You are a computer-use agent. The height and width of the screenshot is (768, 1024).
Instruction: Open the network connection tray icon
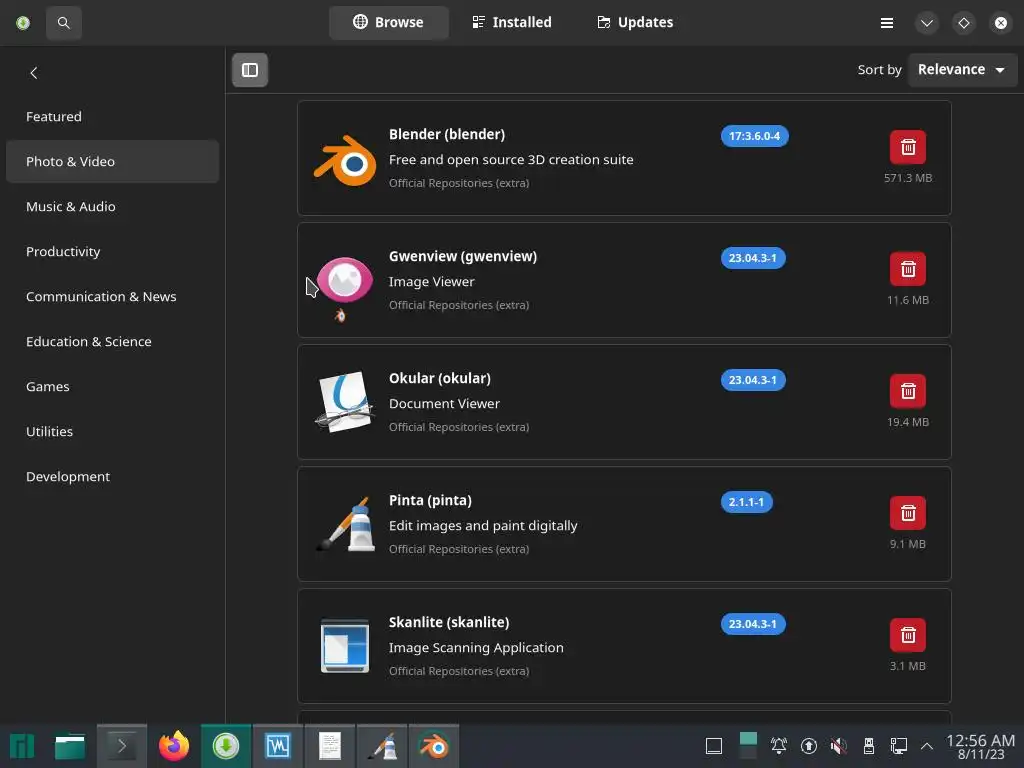point(899,746)
